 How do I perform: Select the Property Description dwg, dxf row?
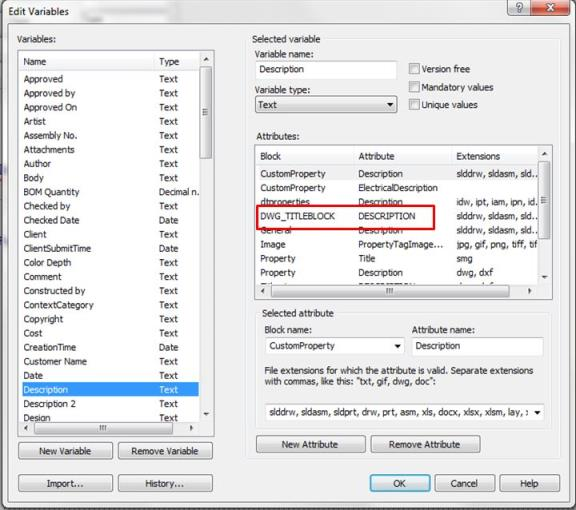tap(397, 273)
